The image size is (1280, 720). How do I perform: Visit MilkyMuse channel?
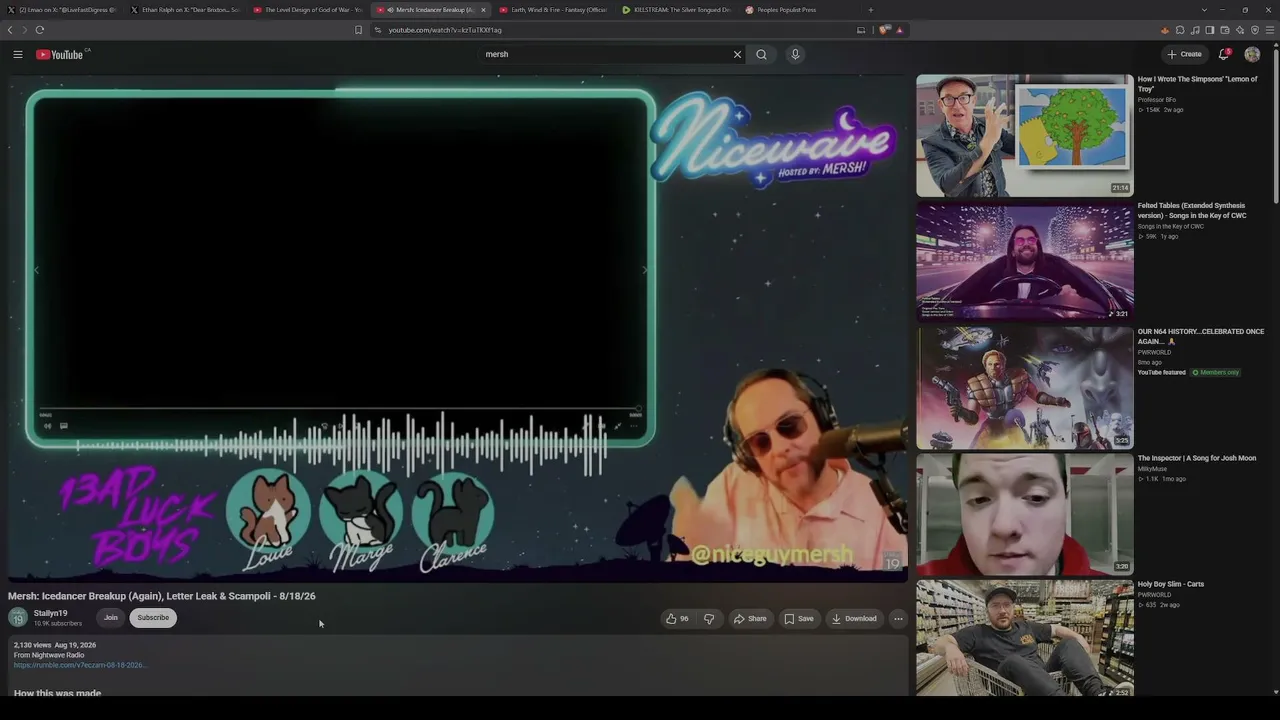(x=1153, y=468)
